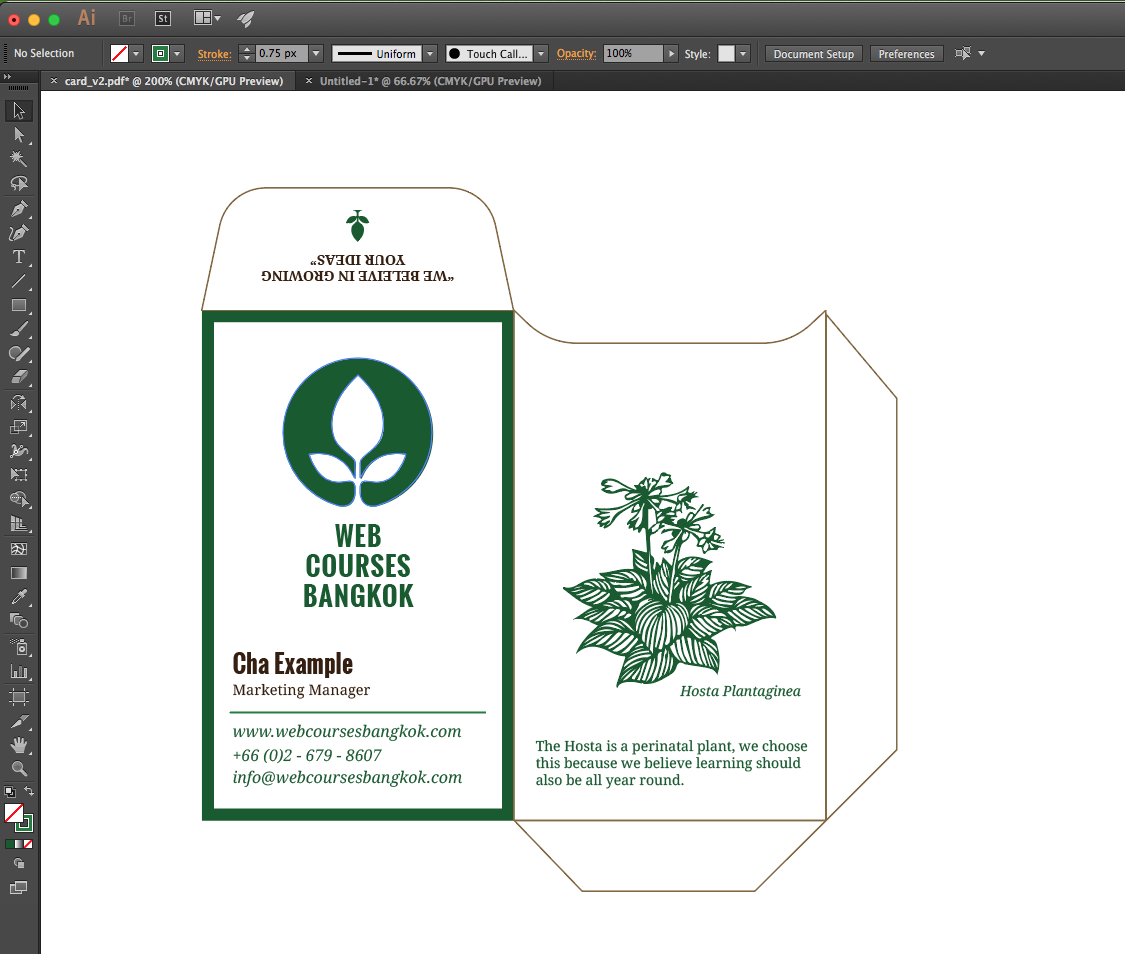Open Adobe Stock via St icon

point(163,19)
